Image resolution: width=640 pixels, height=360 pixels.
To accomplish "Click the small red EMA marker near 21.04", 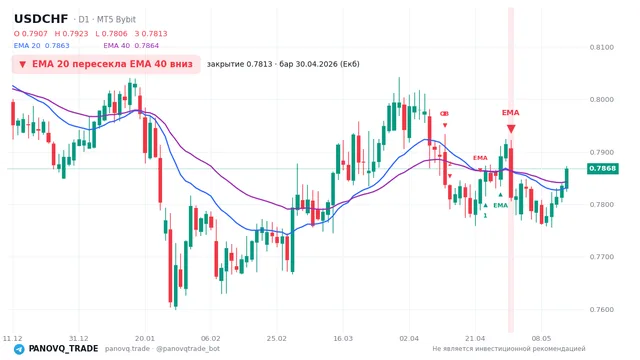I will 480,158.
